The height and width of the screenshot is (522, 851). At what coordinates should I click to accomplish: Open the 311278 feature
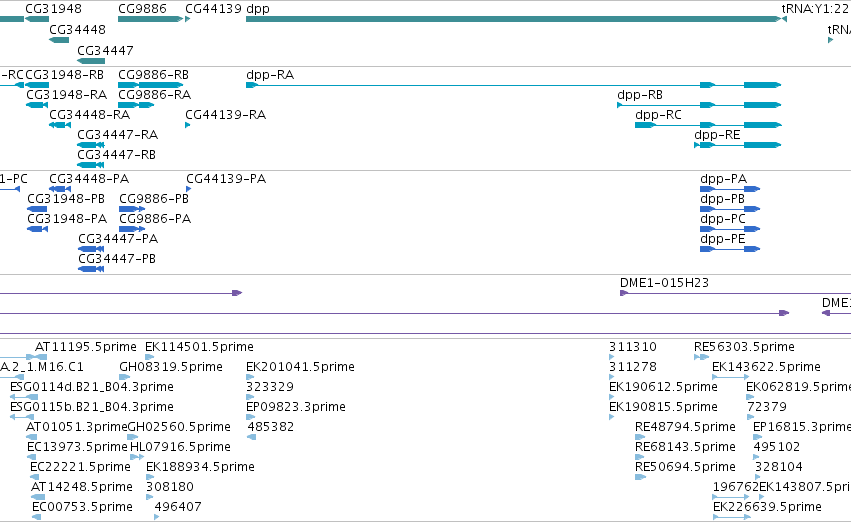612,378
